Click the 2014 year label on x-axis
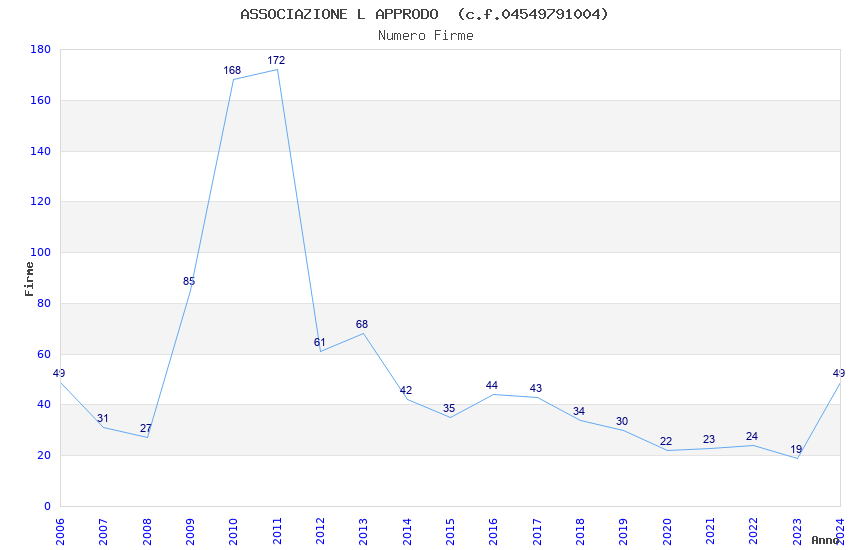The height and width of the screenshot is (550, 850). point(407,531)
